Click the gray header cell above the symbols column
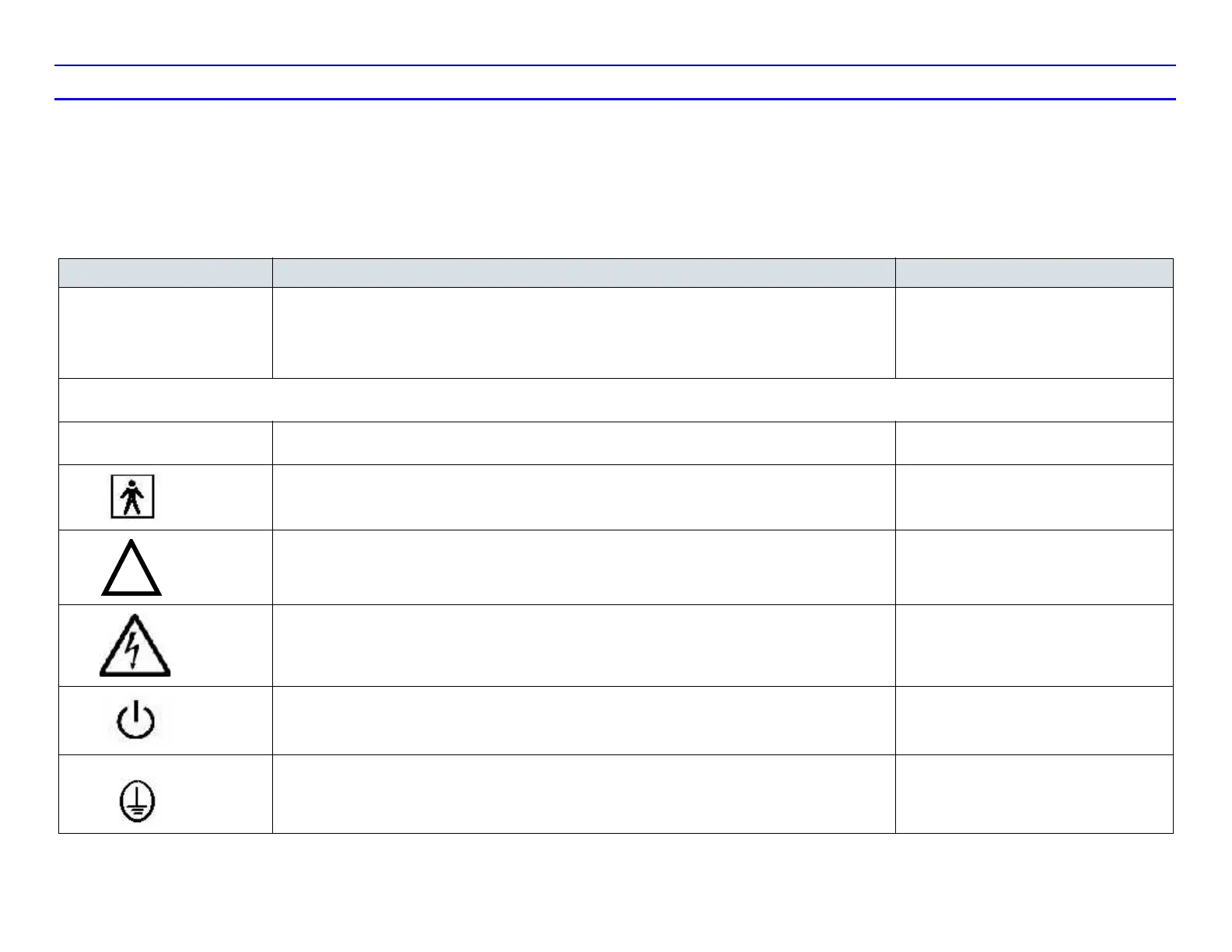 click(x=166, y=273)
